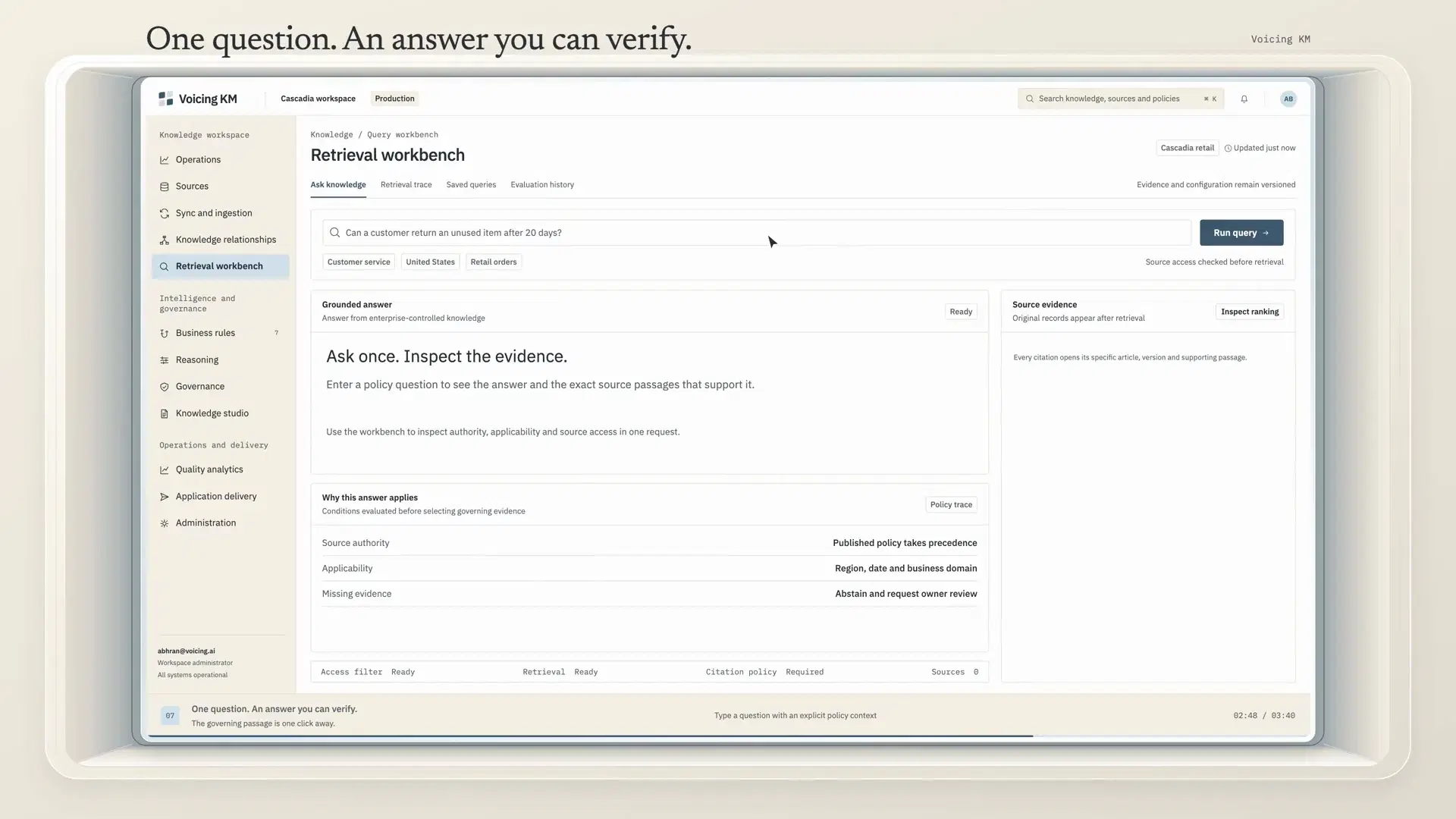Image resolution: width=1456 pixels, height=819 pixels.
Task: Open the Cascadia workspace selector
Action: pos(318,99)
